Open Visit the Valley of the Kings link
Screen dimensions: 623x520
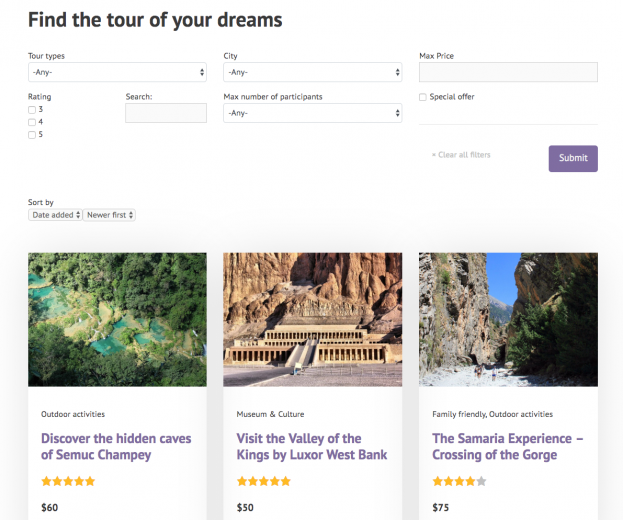[x=311, y=446]
